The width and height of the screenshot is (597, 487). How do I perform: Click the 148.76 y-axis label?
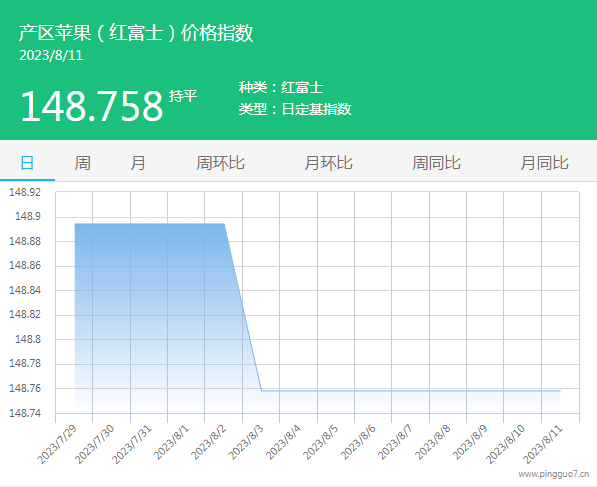[x=25, y=388]
